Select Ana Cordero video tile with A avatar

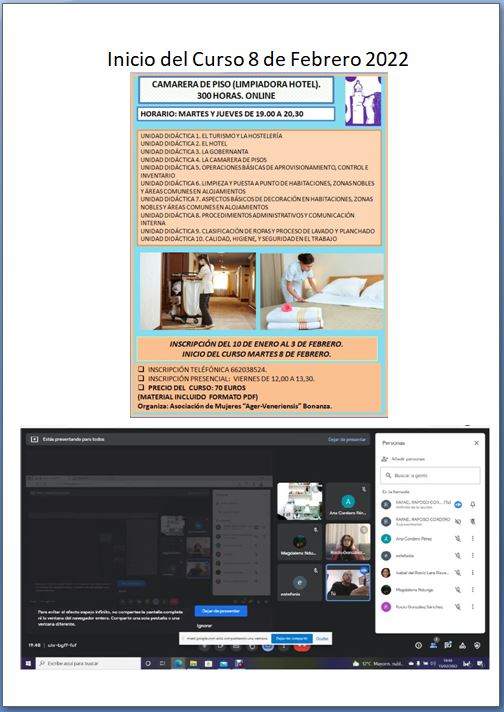(x=348, y=501)
